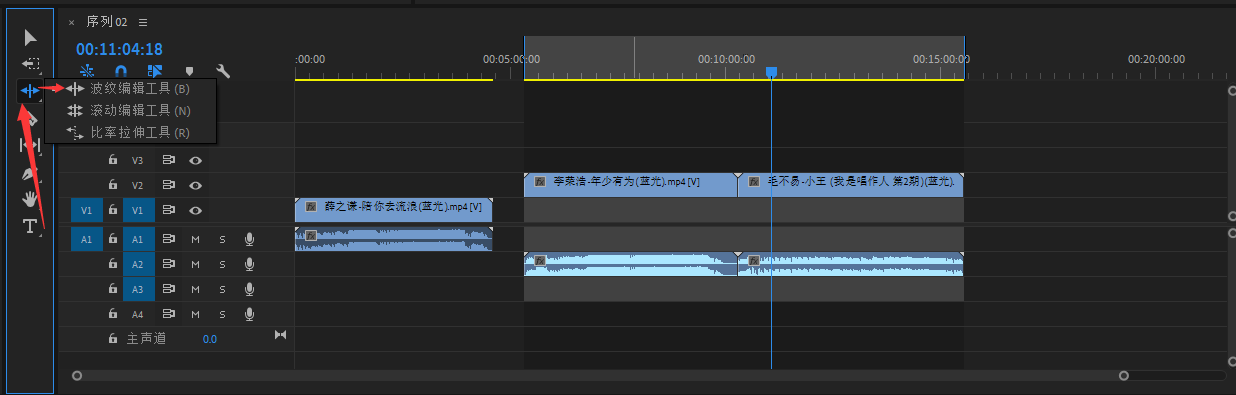1236x395 pixels.
Task: Click source patch A1 button
Action: pyautogui.click(x=86, y=239)
